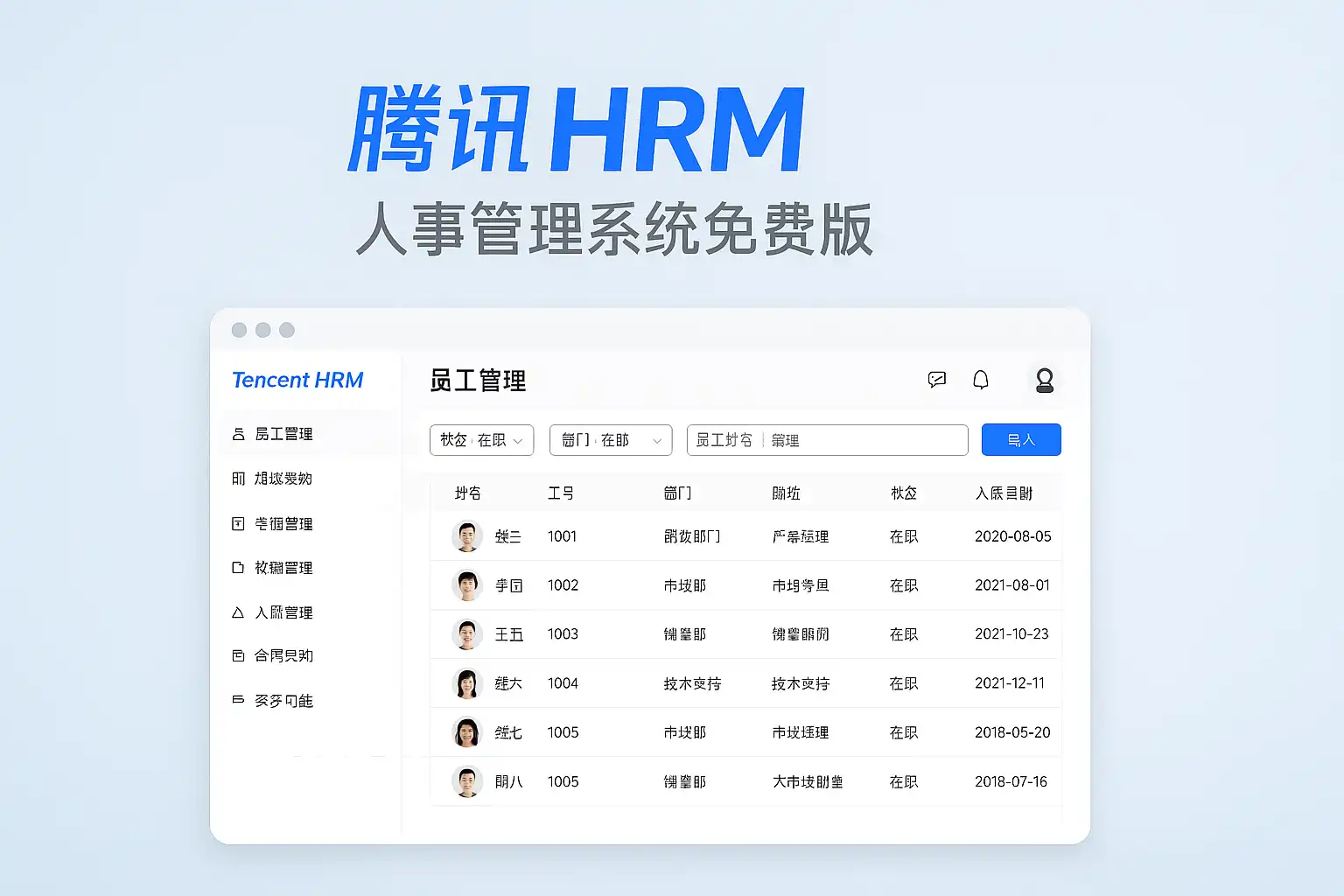Image resolution: width=1344 pixels, height=896 pixels.
Task: Focus the employee search input field
Action: pyautogui.click(x=828, y=440)
